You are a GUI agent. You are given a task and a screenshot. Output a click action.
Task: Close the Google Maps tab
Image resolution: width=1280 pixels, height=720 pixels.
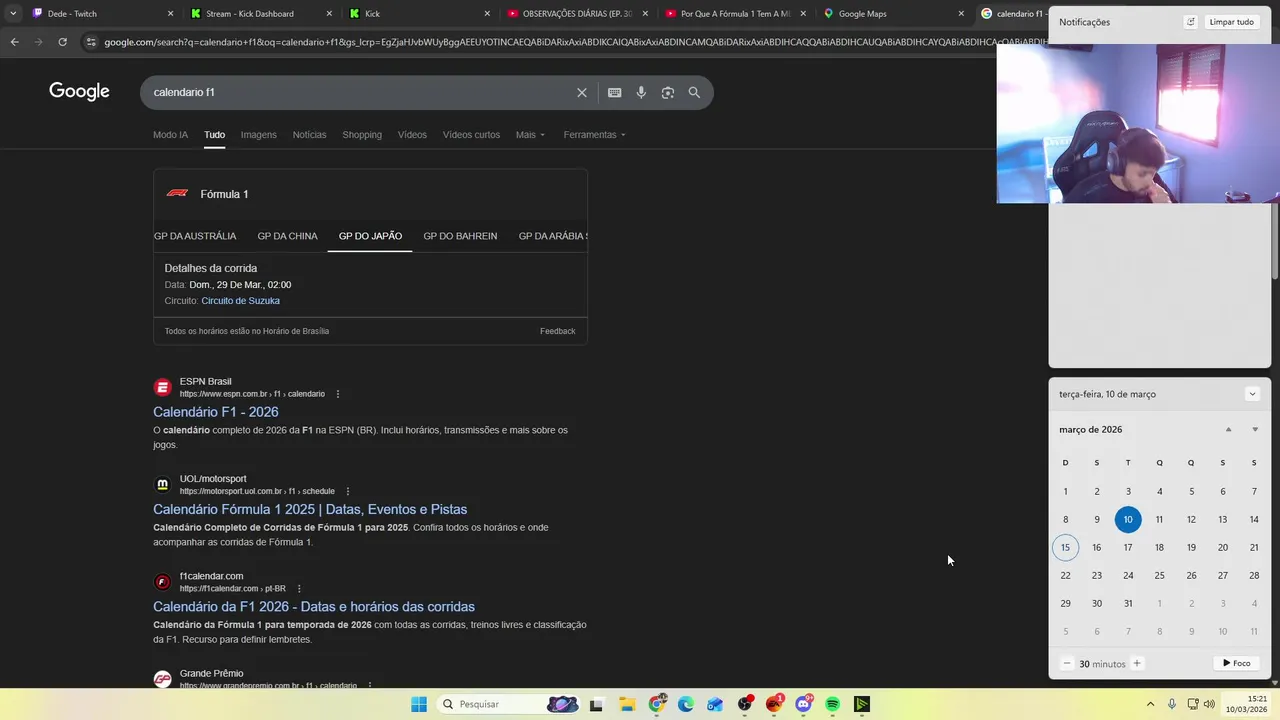[x=961, y=14]
